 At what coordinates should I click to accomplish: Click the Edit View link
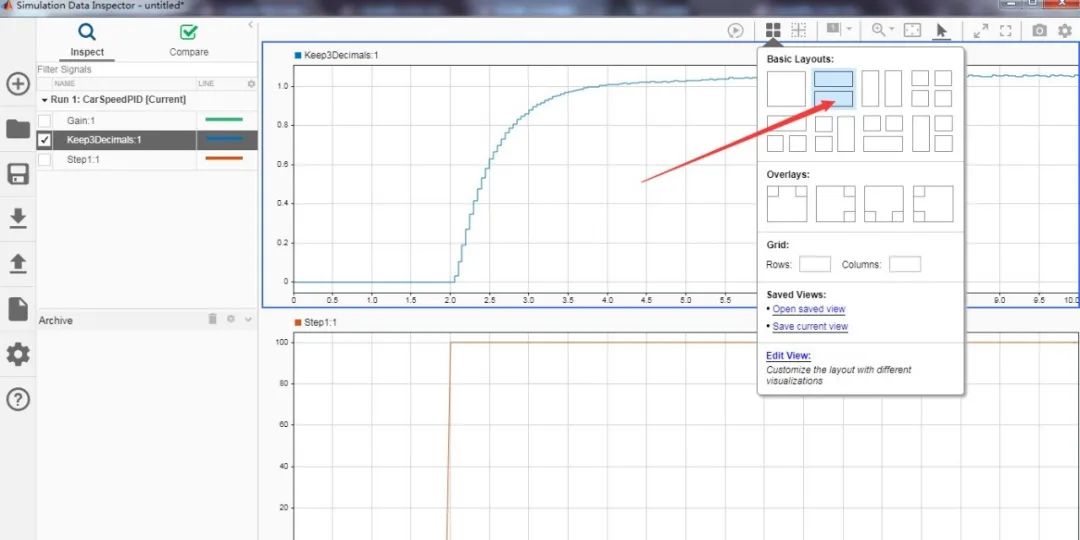(x=789, y=356)
